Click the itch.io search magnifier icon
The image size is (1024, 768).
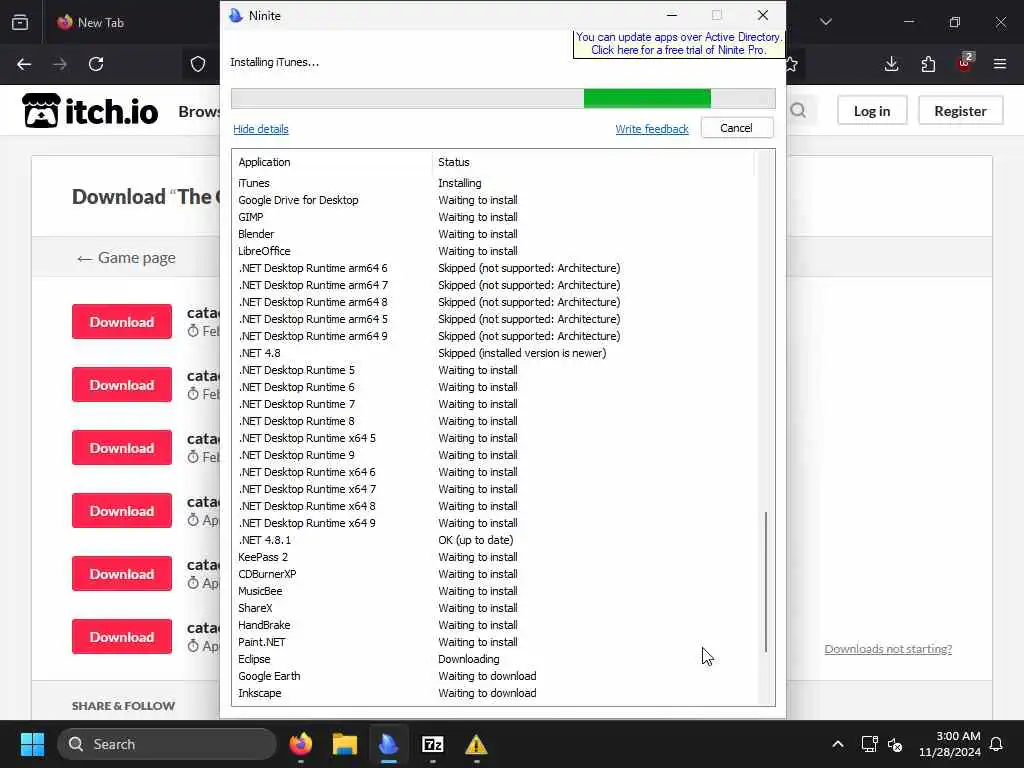point(798,110)
